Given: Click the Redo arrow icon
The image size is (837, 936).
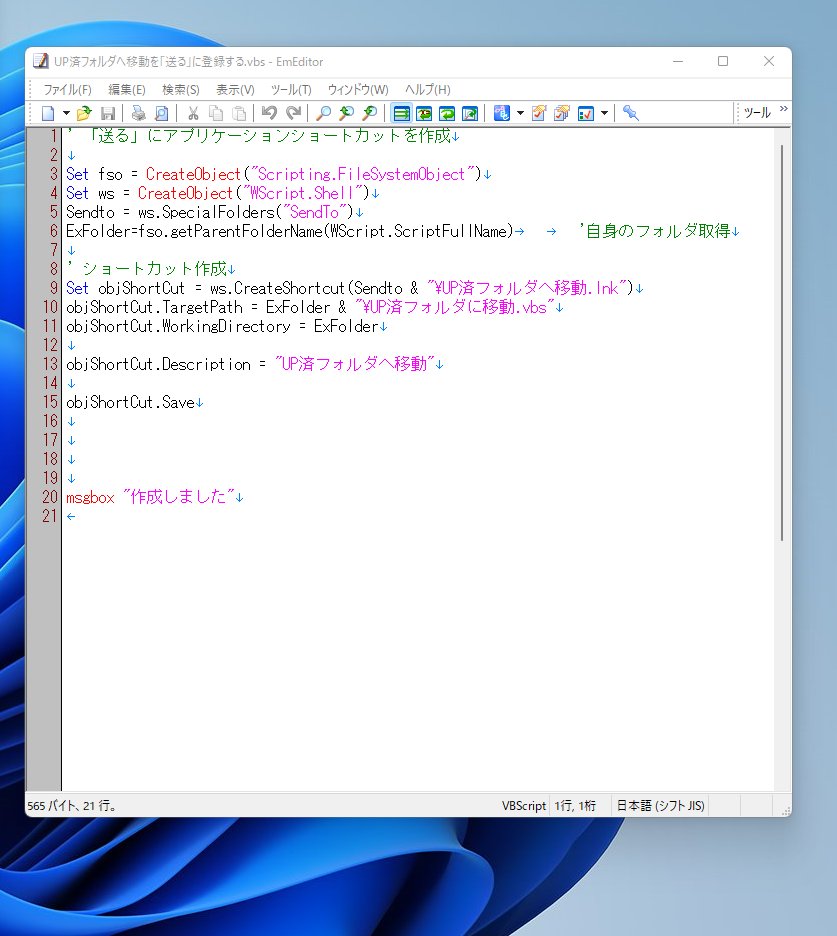Looking at the screenshot, I should (293, 113).
